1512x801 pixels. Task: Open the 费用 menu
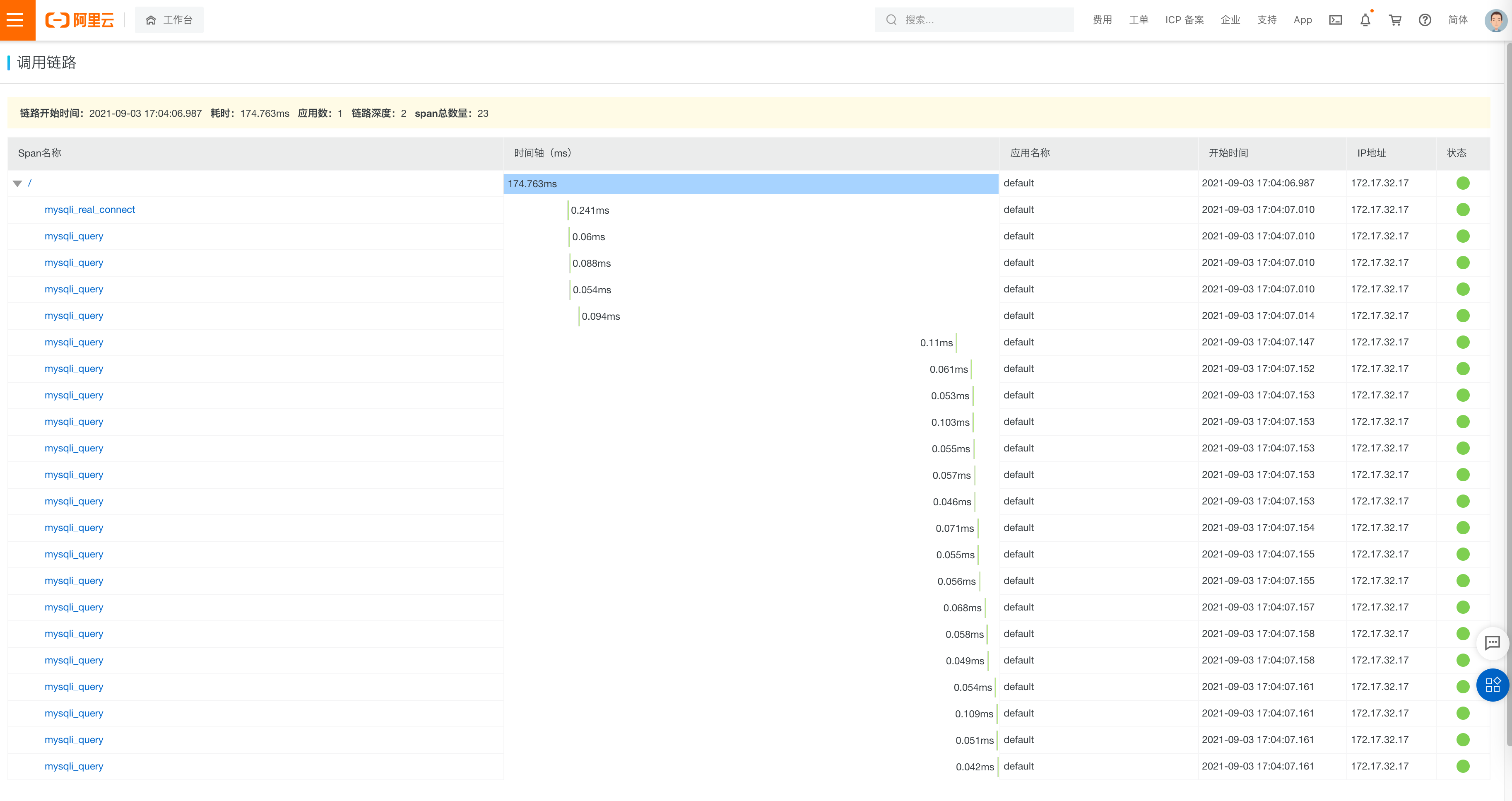(x=1102, y=20)
